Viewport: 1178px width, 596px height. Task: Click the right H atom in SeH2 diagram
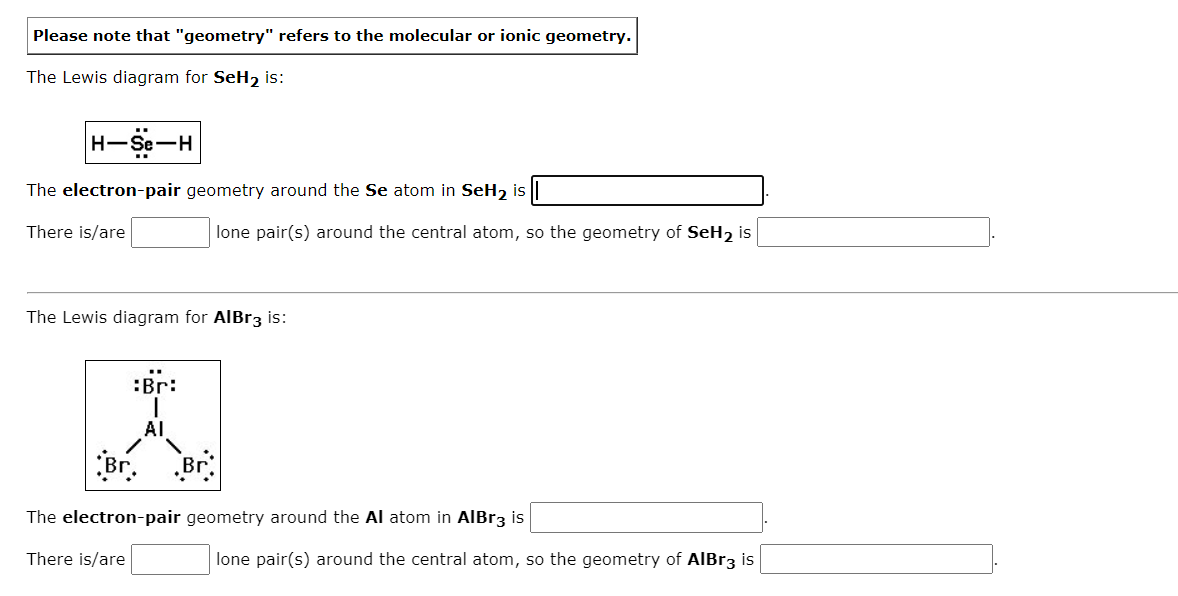pos(185,142)
